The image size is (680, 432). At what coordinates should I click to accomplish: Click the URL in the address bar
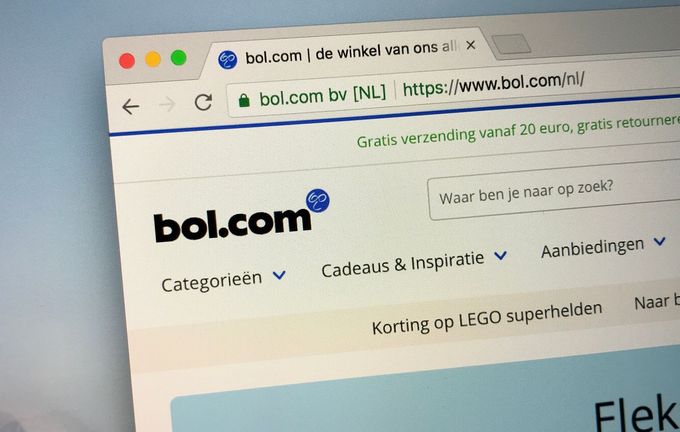click(x=494, y=84)
